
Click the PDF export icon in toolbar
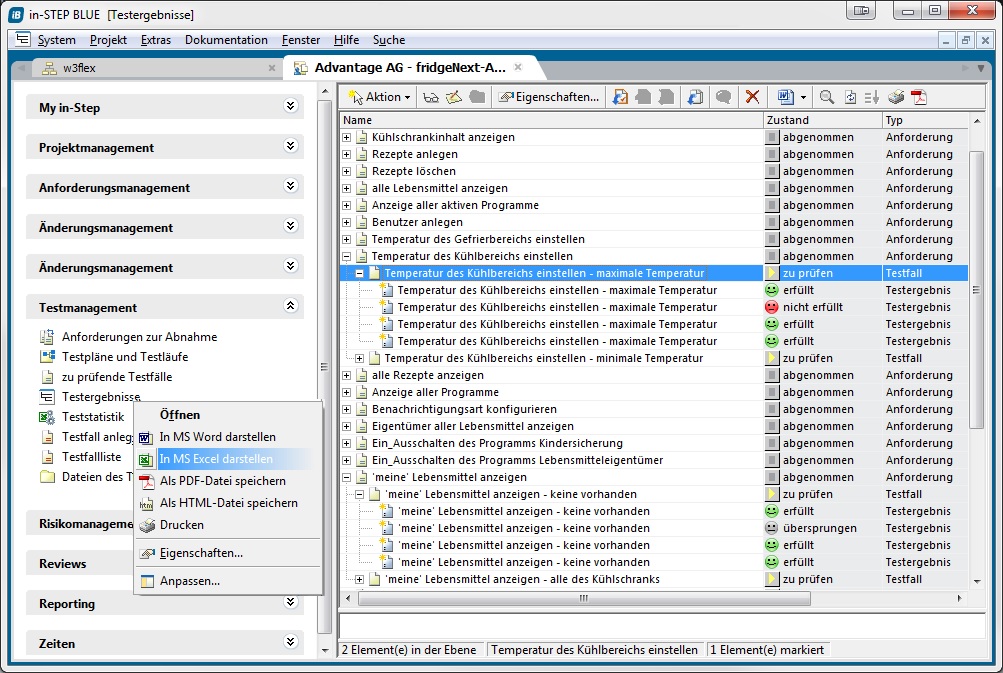pyautogui.click(x=918, y=97)
